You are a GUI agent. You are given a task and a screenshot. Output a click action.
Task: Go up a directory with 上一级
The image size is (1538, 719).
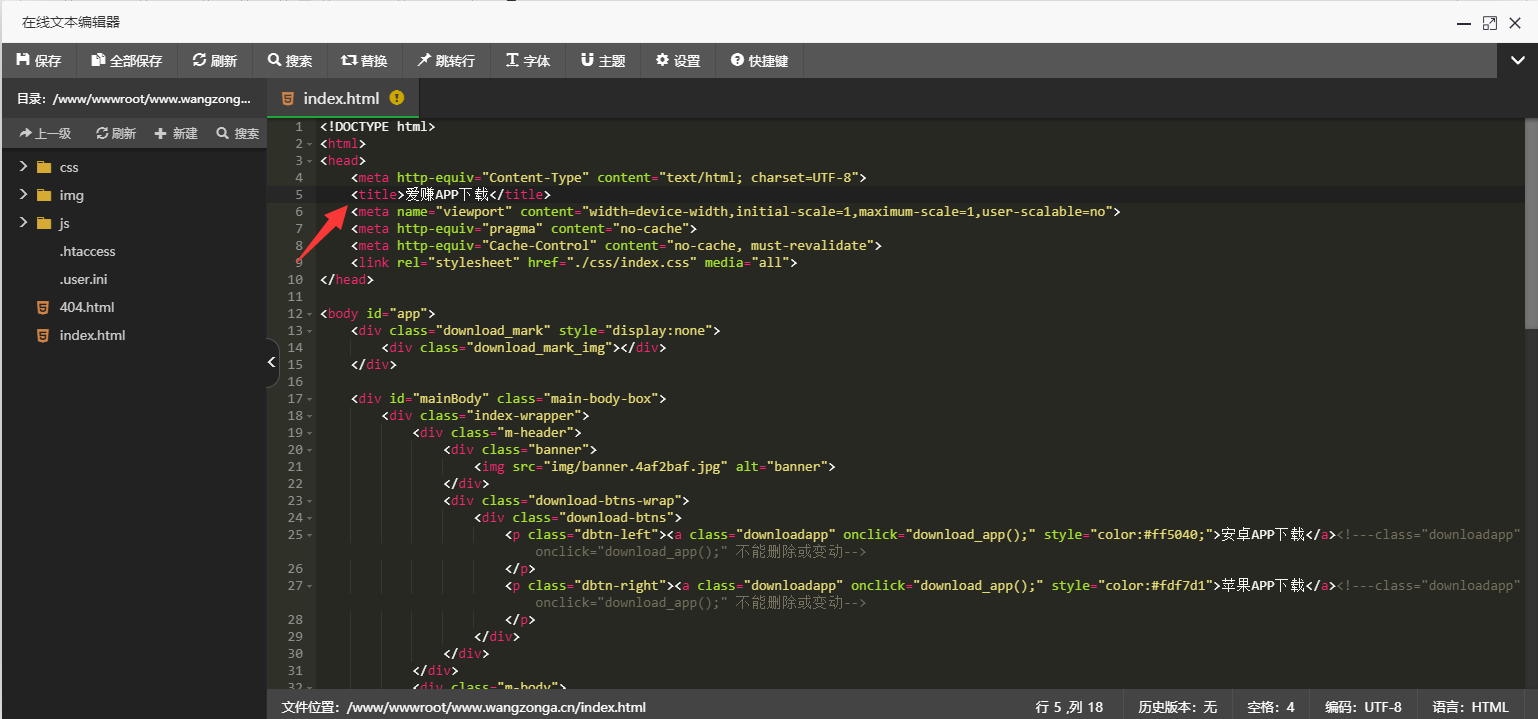click(x=45, y=133)
